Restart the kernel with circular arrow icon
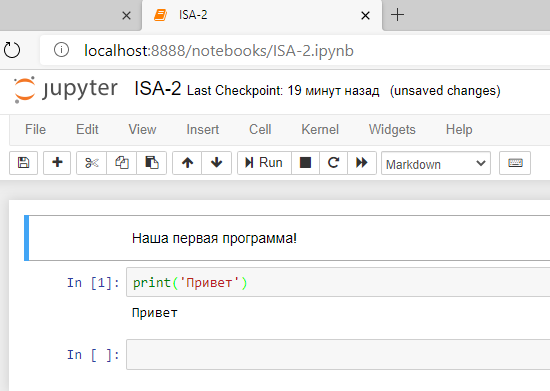Viewport: 550px width, 391px height. [x=333, y=163]
